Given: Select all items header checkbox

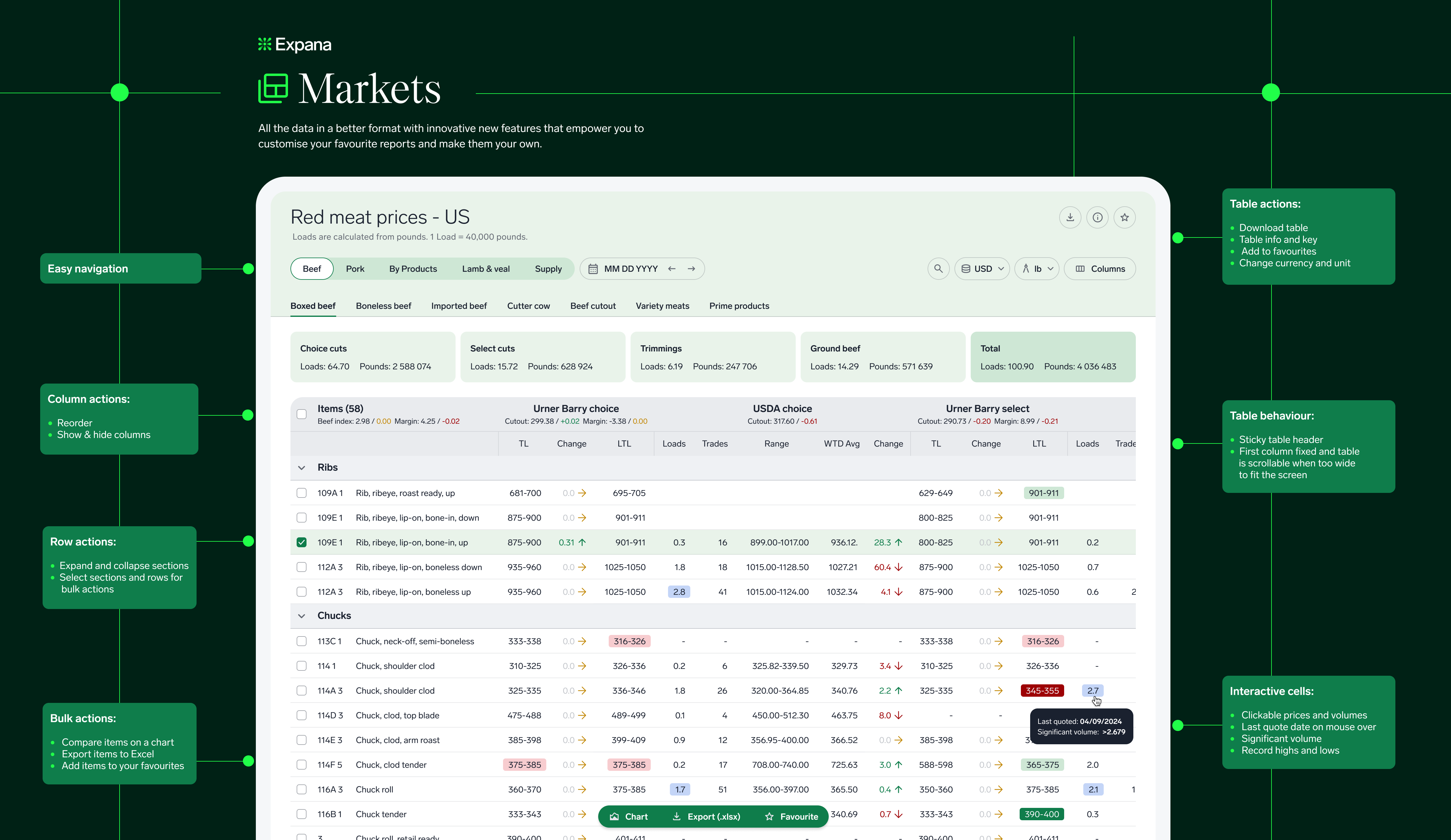Looking at the screenshot, I should (x=302, y=414).
